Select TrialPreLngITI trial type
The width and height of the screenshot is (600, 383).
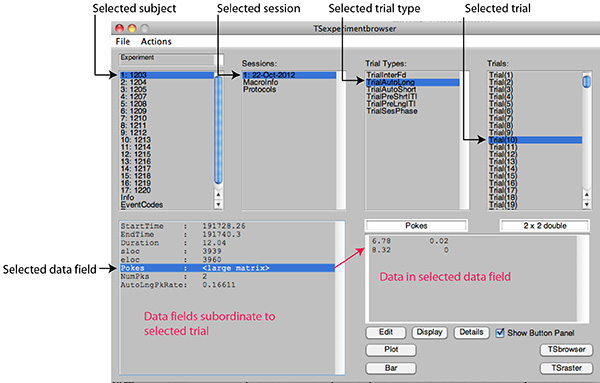(x=412, y=104)
